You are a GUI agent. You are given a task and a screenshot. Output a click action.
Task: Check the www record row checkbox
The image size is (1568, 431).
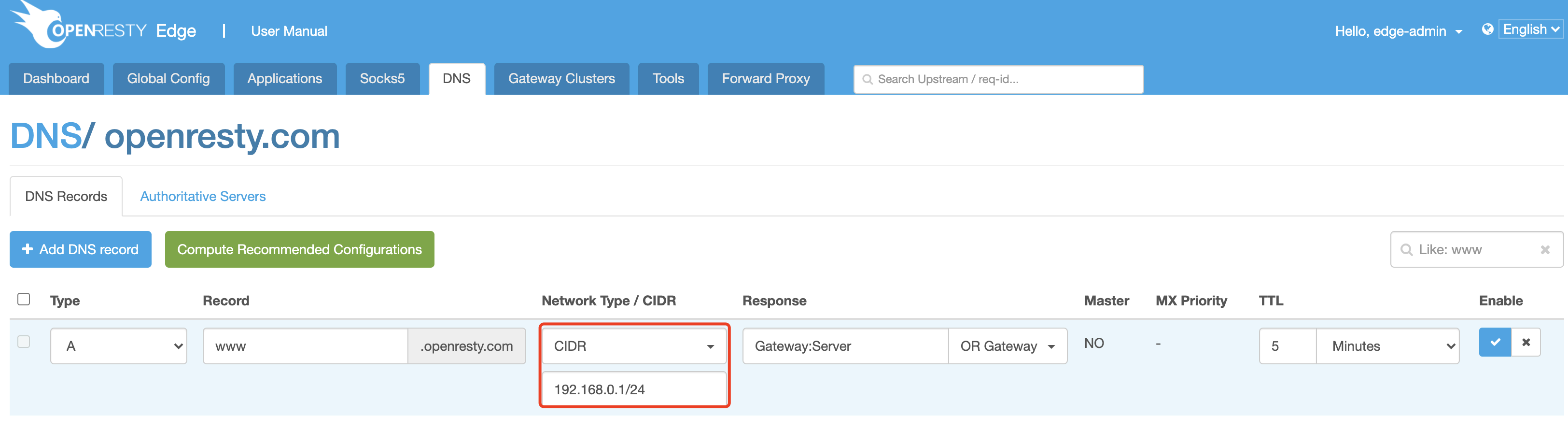24,342
